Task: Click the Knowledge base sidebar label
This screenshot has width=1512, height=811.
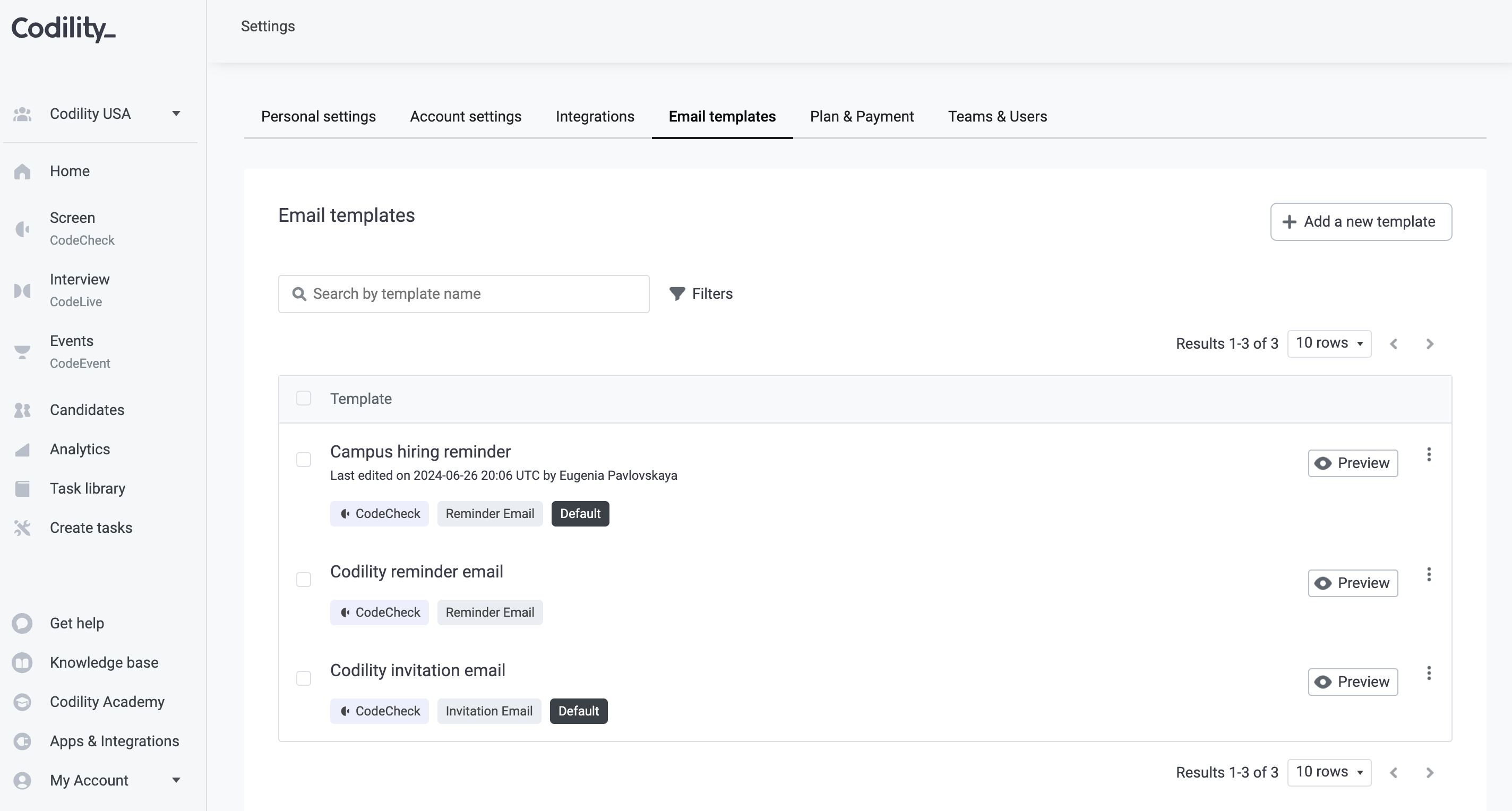Action: pos(104,662)
